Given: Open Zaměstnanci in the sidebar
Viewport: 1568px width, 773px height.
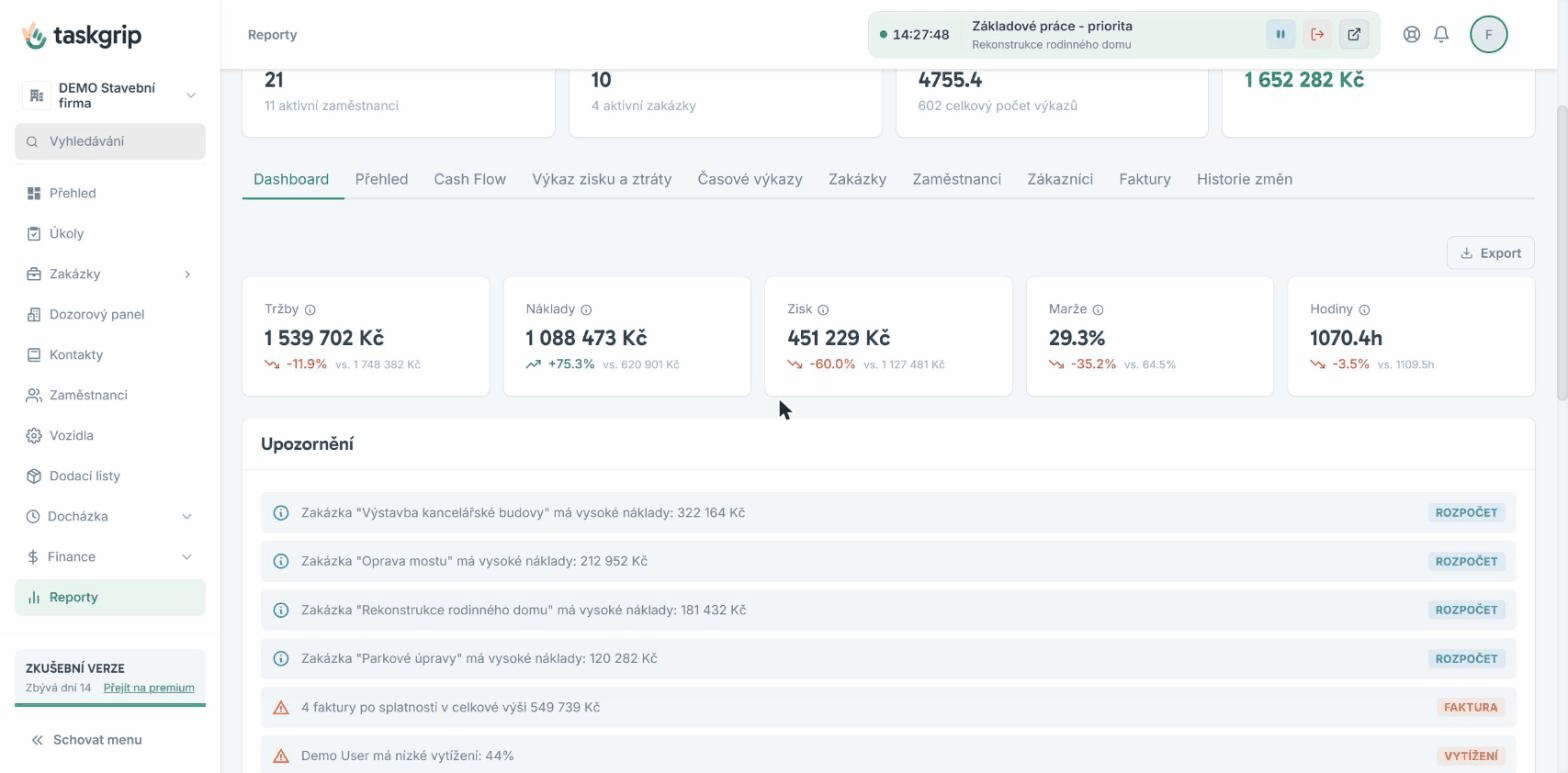Looking at the screenshot, I should coord(110,395).
